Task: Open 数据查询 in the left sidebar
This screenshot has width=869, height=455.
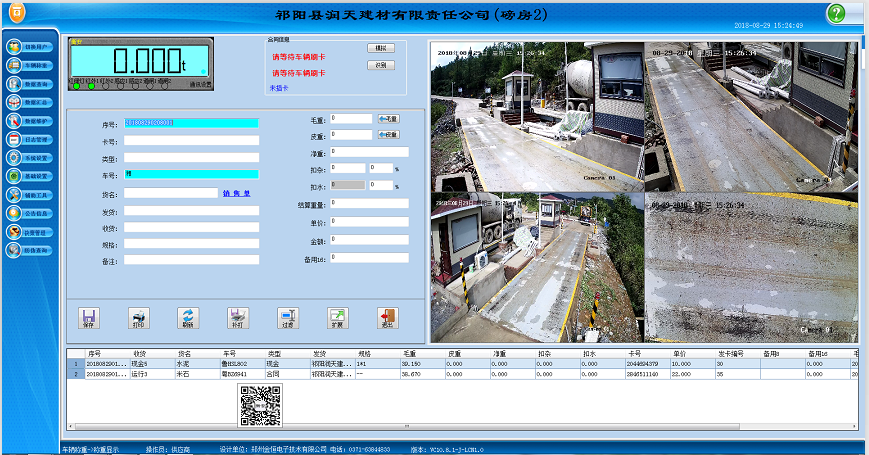Action: pyautogui.click(x=30, y=83)
